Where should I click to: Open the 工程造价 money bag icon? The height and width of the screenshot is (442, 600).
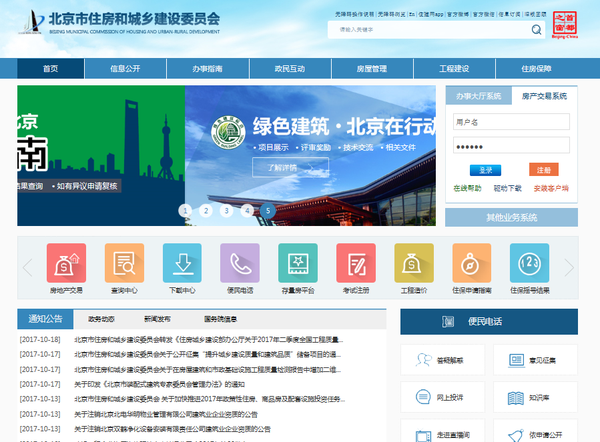(414, 263)
